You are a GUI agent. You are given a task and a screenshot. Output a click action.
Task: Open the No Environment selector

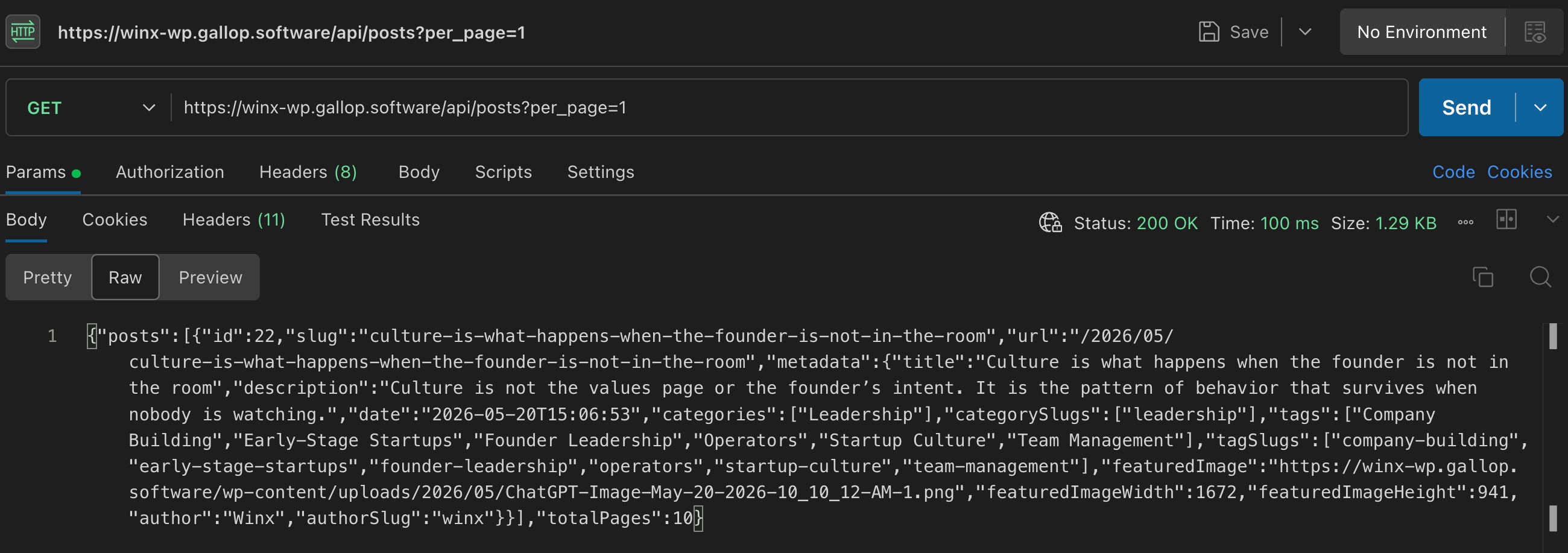click(x=1421, y=31)
